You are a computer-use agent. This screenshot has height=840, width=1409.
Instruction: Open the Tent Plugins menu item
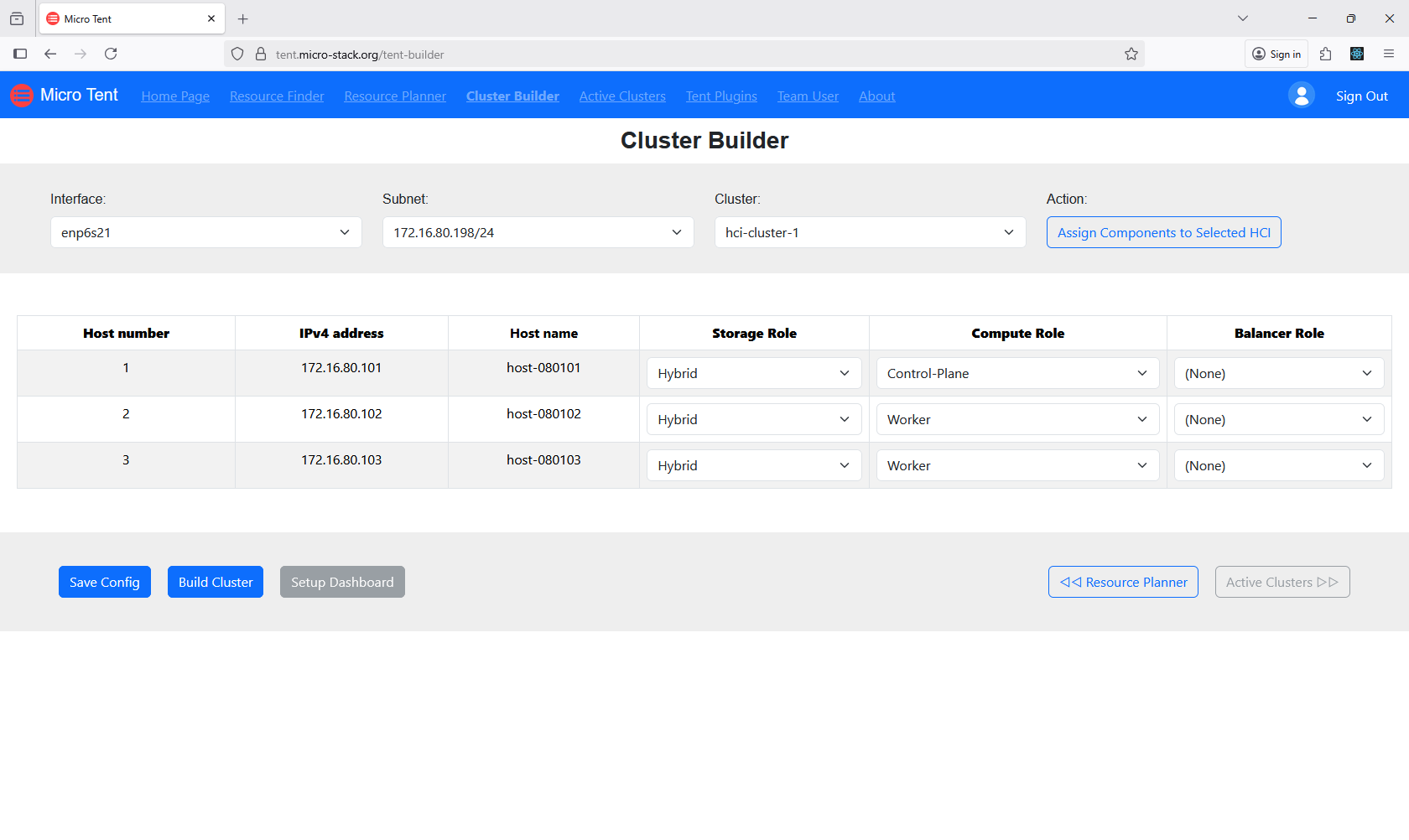click(x=721, y=96)
